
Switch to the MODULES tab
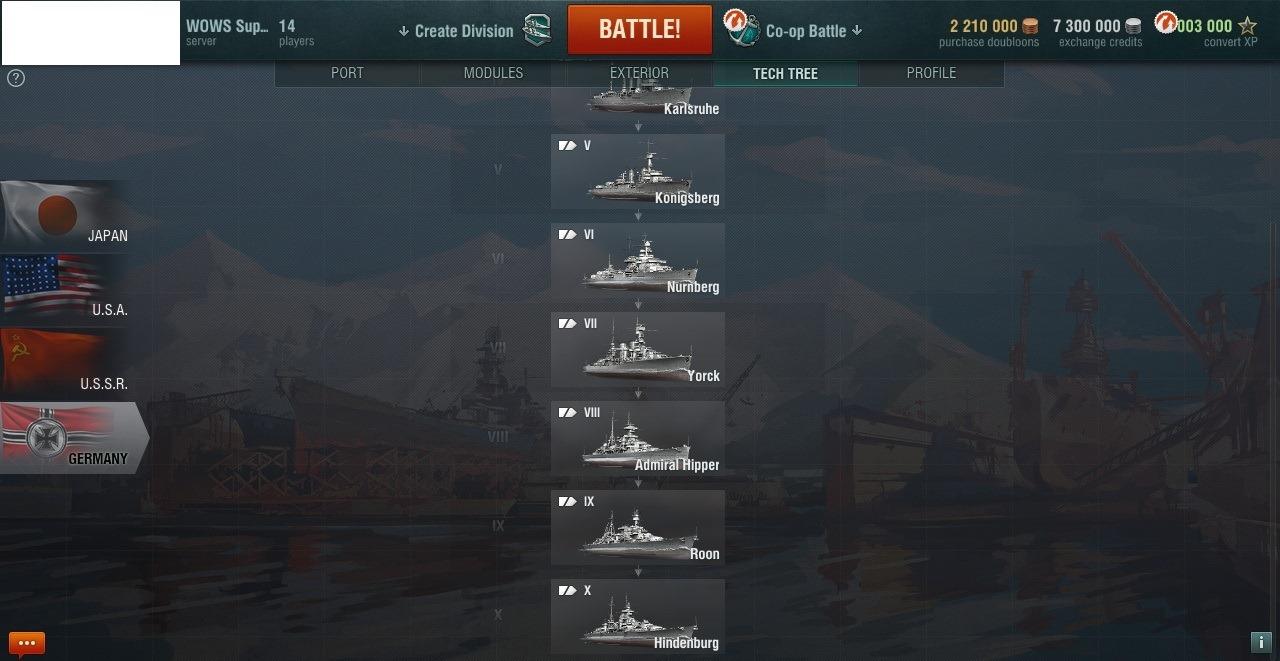coord(493,73)
